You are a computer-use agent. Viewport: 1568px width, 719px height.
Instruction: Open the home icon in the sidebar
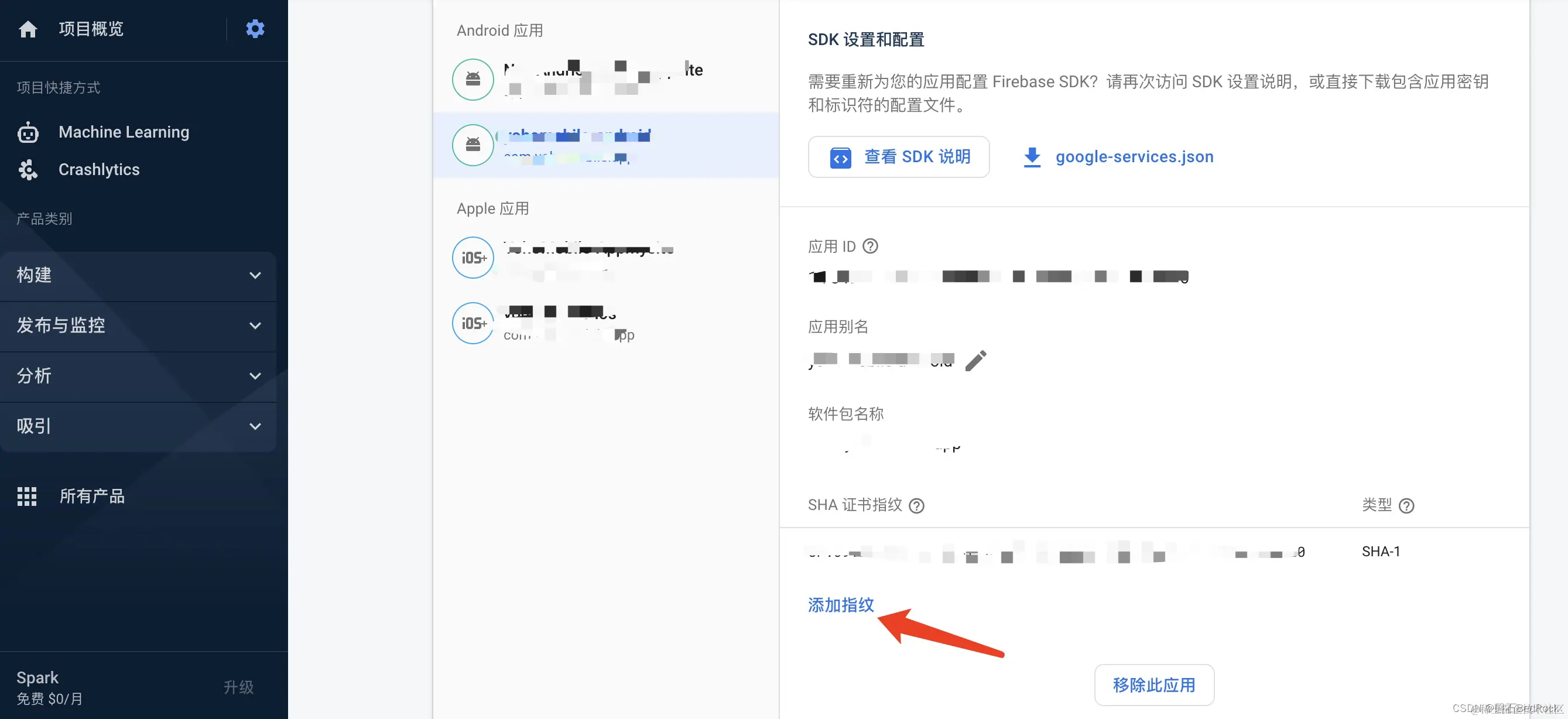coord(28,29)
